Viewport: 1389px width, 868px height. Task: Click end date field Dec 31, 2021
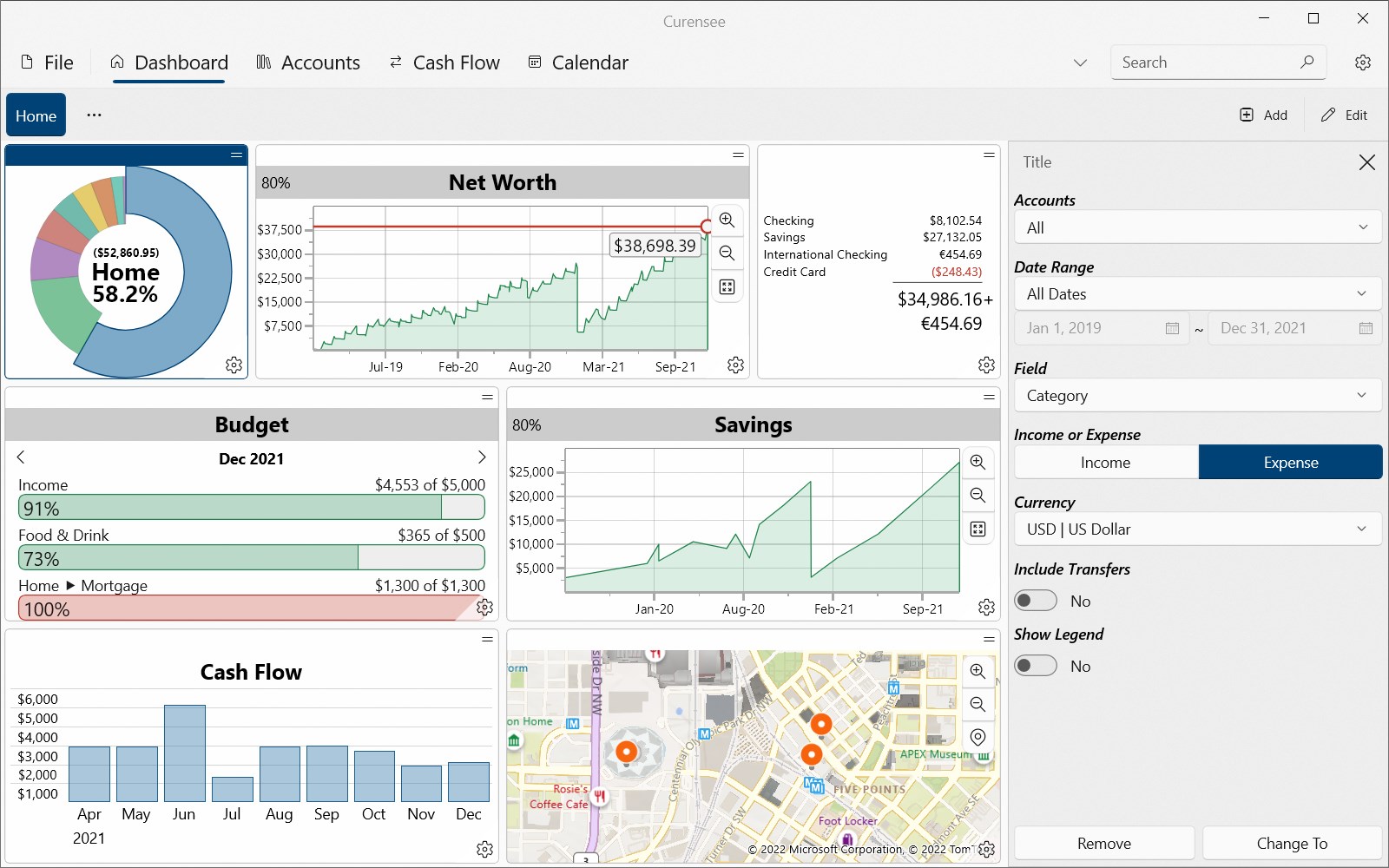(1295, 328)
